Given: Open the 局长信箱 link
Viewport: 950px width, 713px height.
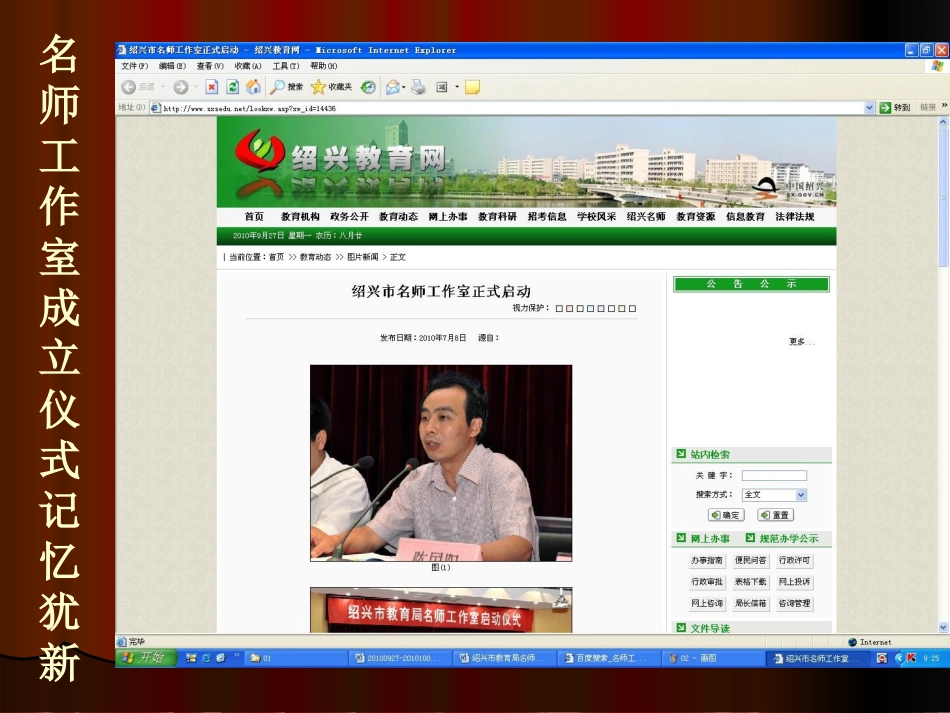Looking at the screenshot, I should click(751, 603).
